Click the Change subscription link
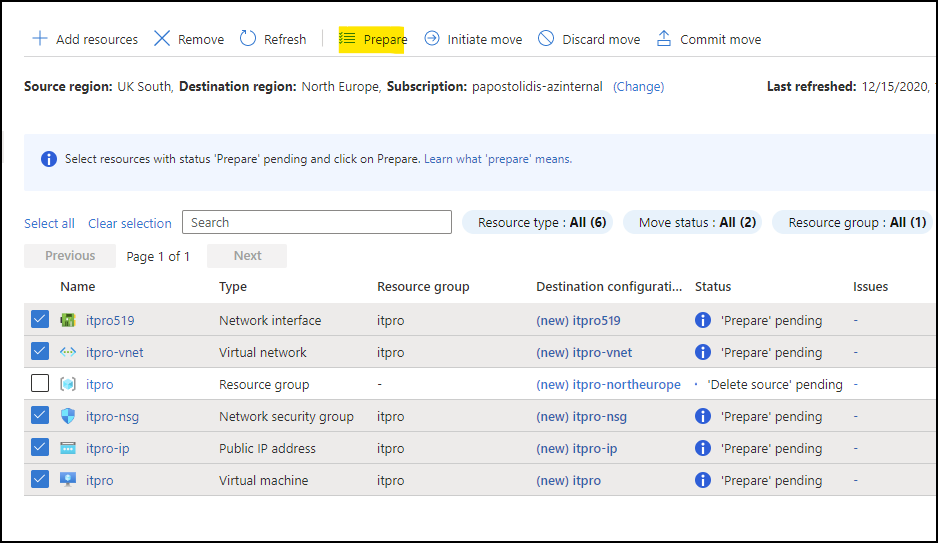This screenshot has width=938, height=543. tap(638, 87)
